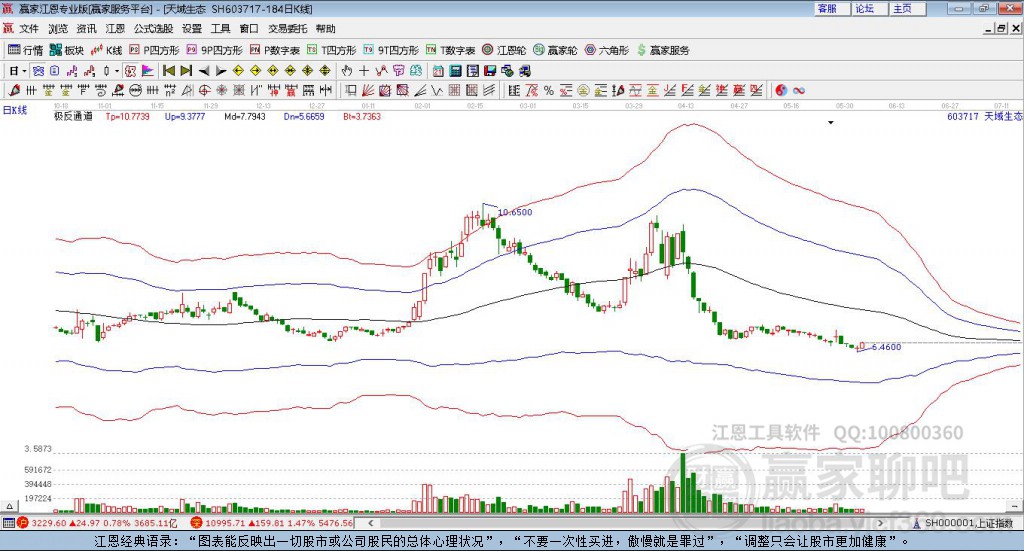Click the 极反通道 indicator name
1024x551 pixels.
click(73, 116)
